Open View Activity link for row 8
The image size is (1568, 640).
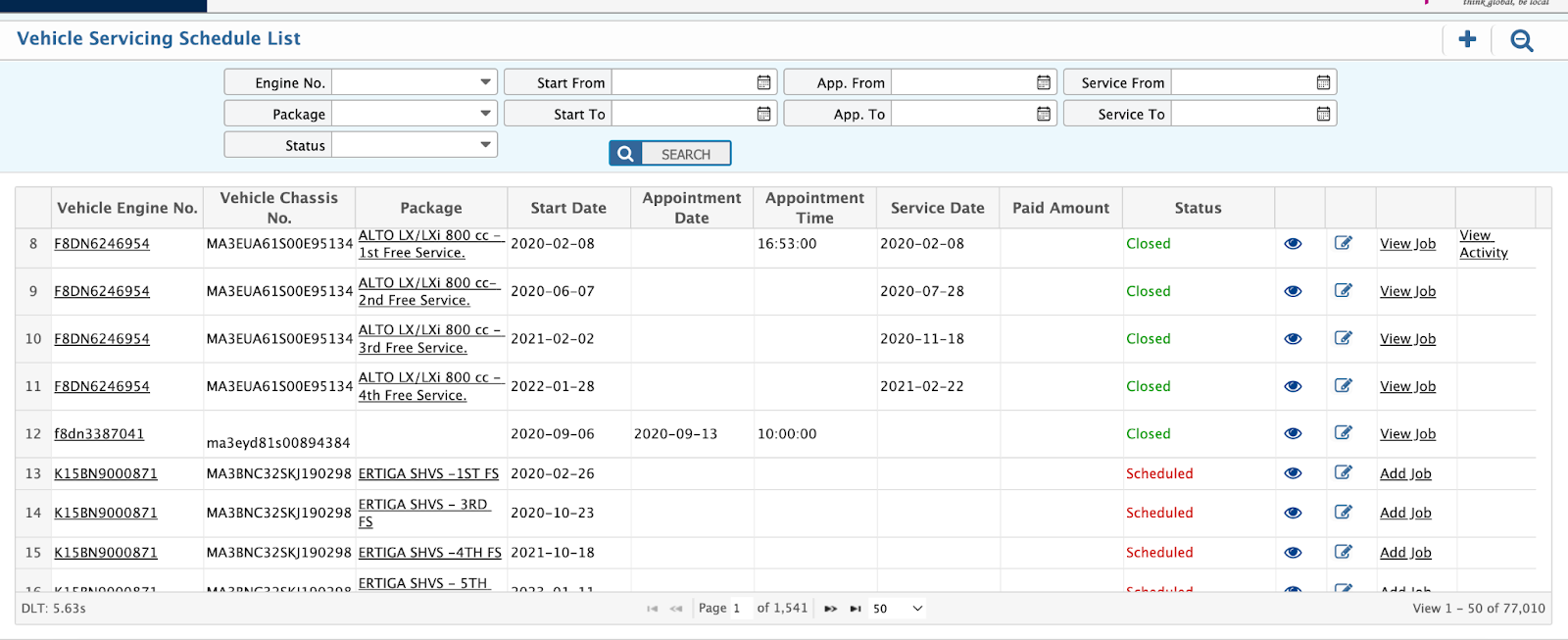point(1483,244)
